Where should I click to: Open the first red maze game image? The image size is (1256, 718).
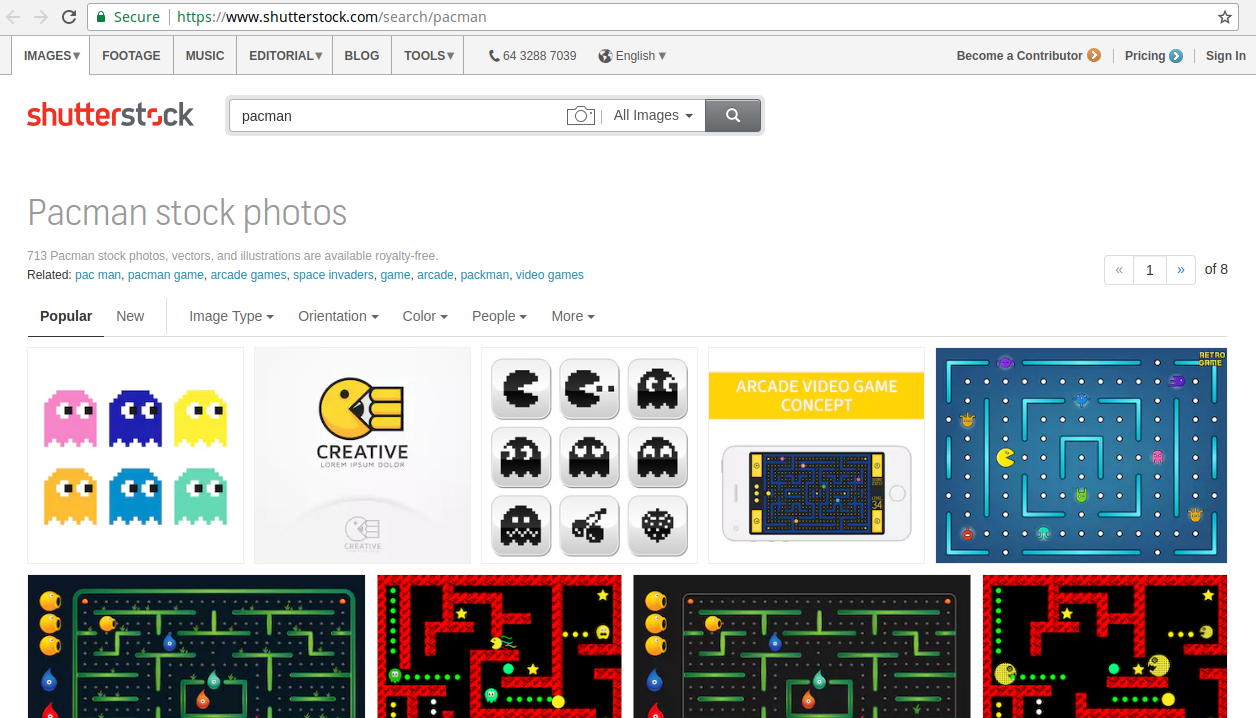499,646
